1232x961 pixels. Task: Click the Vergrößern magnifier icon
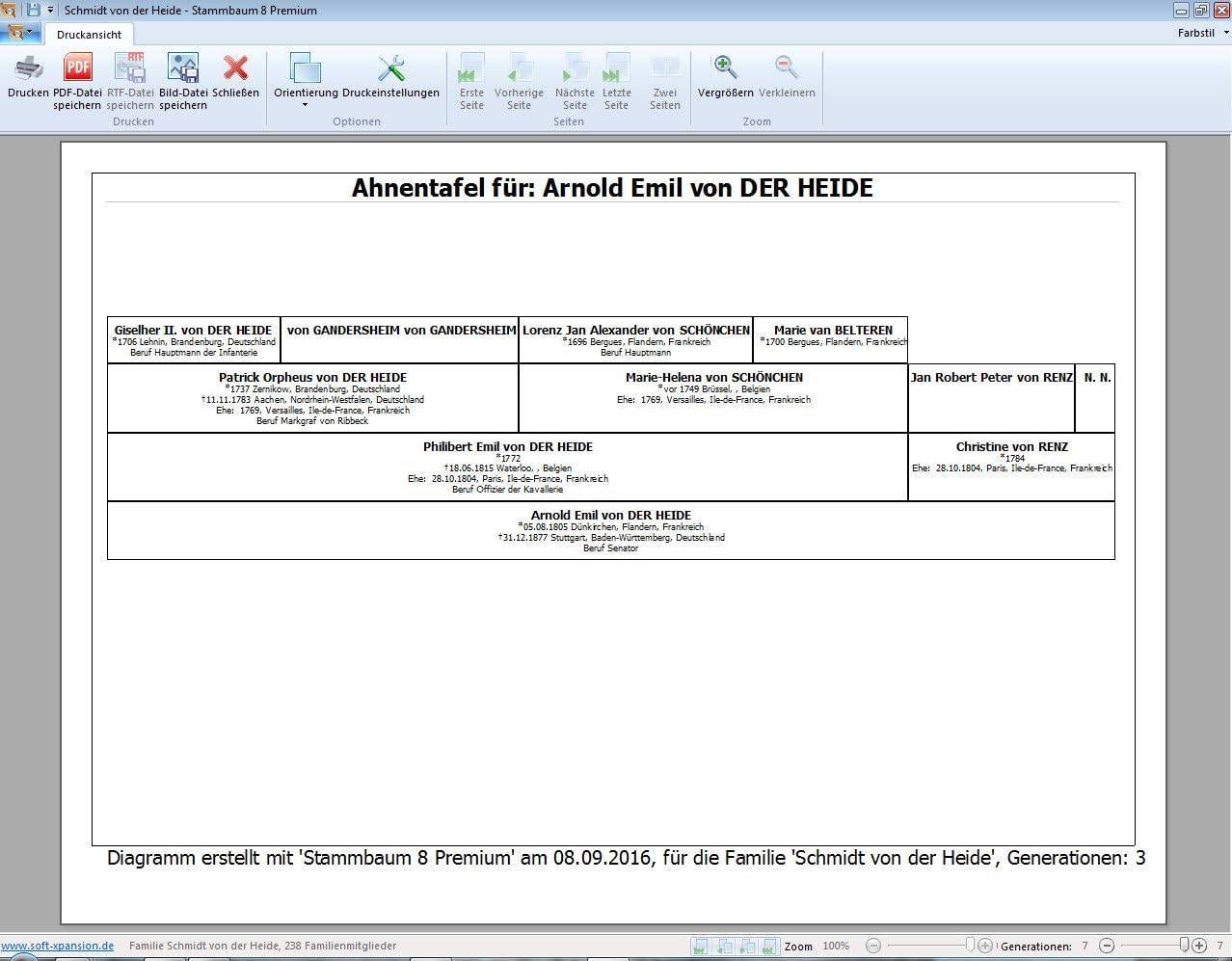pos(725,69)
